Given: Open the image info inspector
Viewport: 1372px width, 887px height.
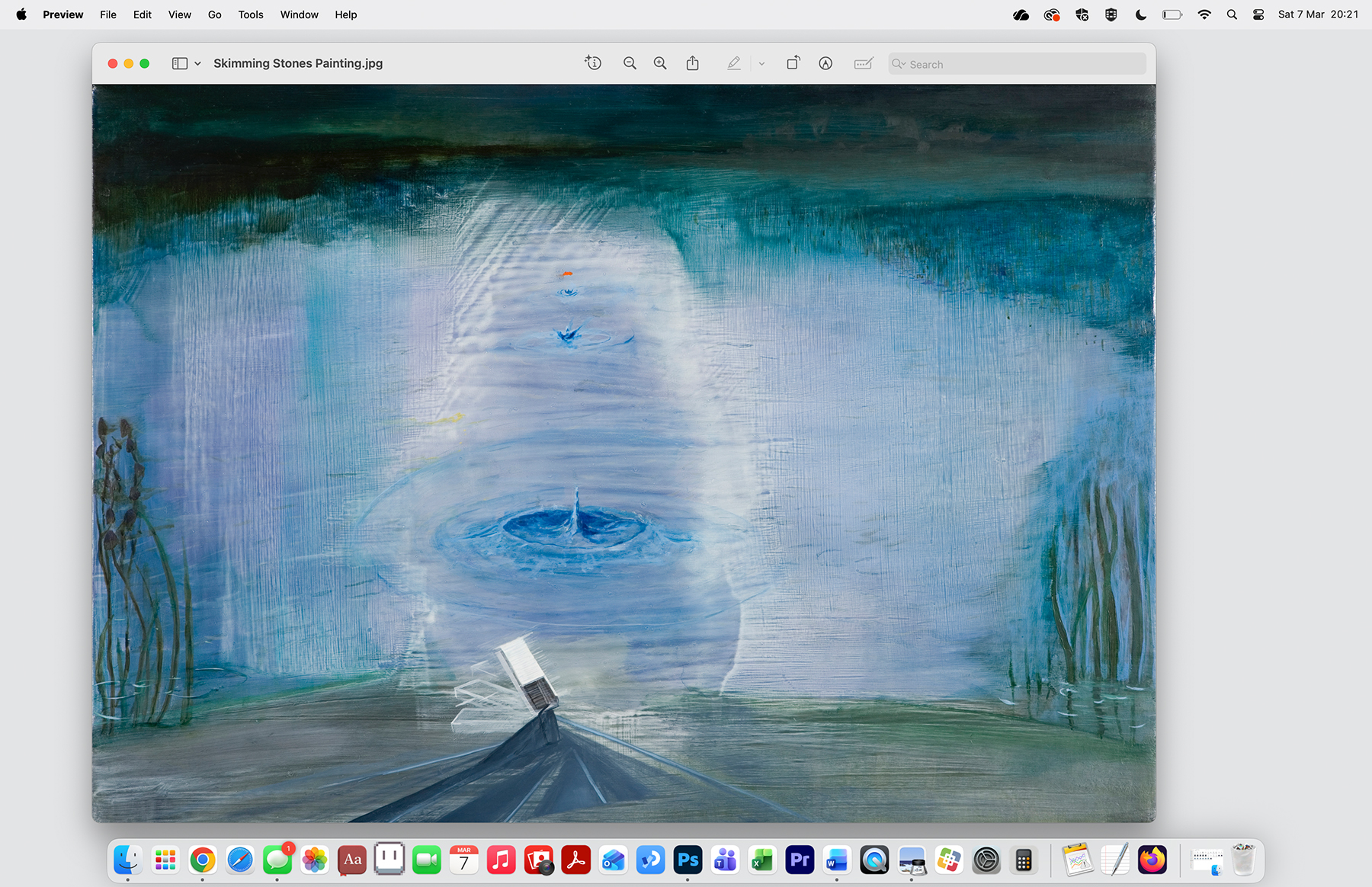Looking at the screenshot, I should click(x=593, y=63).
